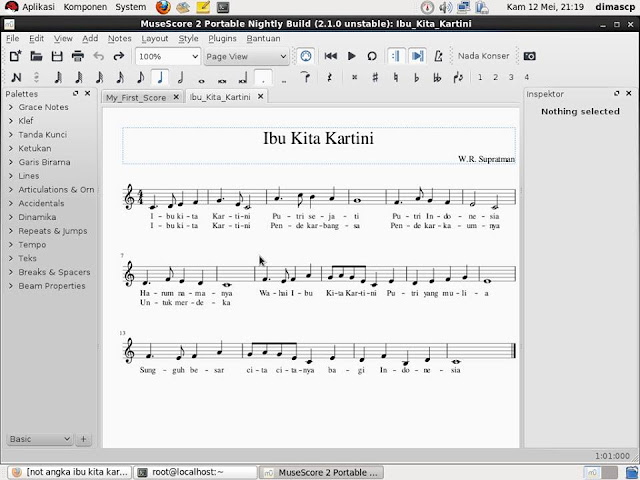Viewport: 640px width, 480px height.
Task: Open a score file from folder icon
Action: [x=36, y=56]
